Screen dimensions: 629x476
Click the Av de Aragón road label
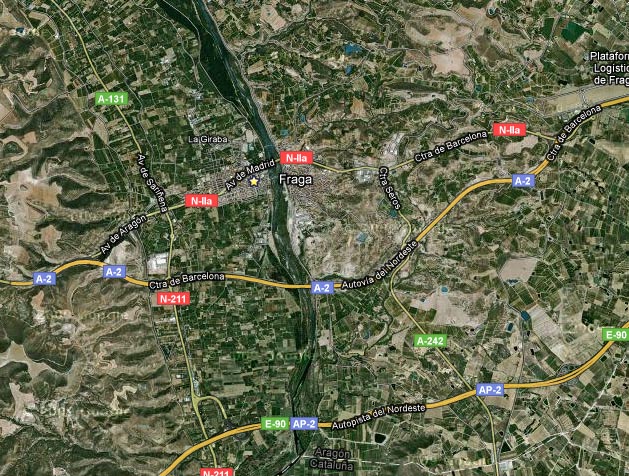point(123,235)
